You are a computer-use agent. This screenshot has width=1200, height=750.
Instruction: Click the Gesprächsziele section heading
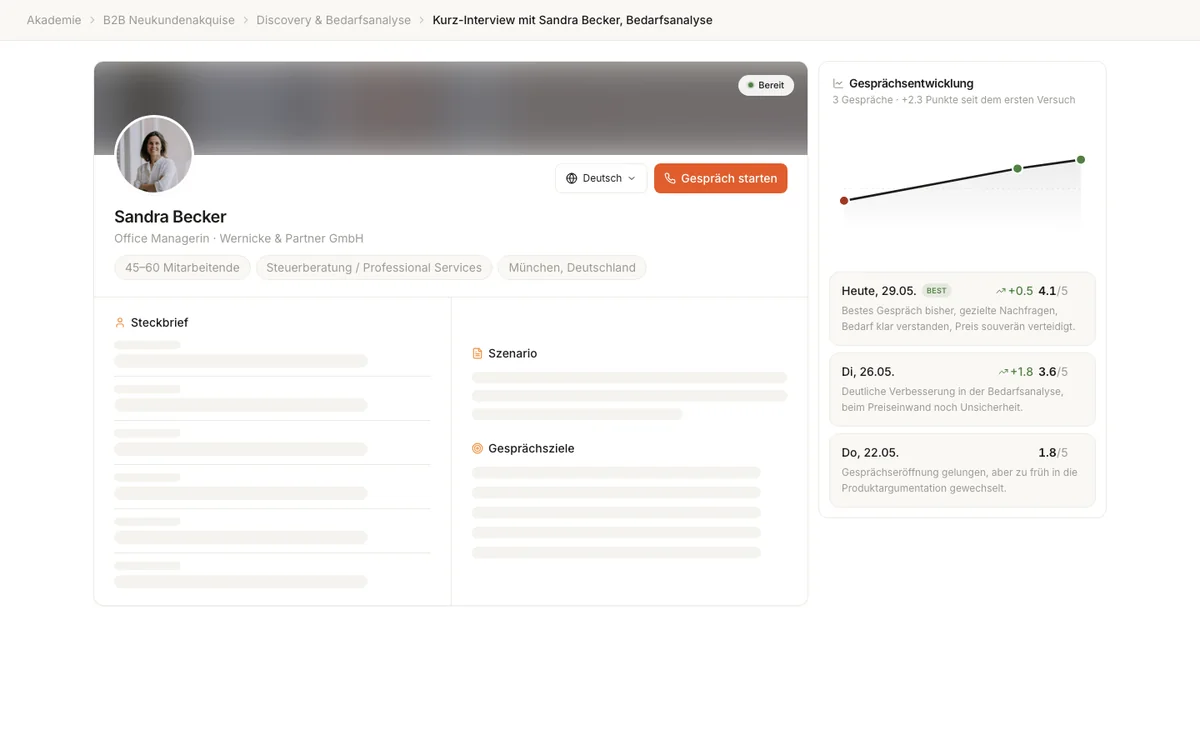click(x=531, y=449)
